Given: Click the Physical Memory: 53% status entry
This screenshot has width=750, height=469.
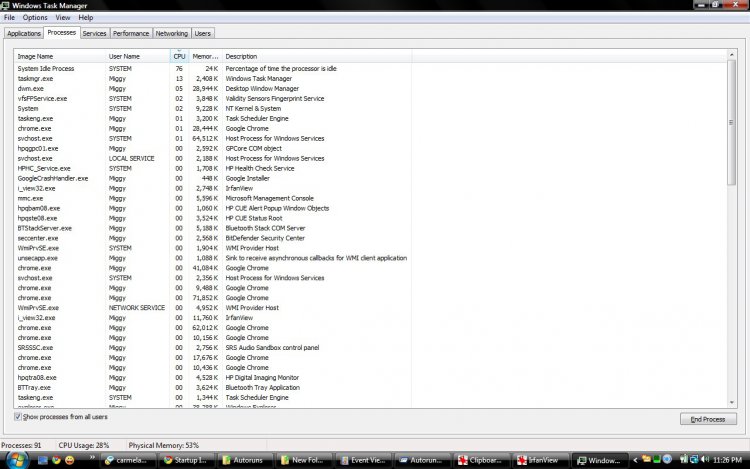Looking at the screenshot, I should (x=164, y=445).
